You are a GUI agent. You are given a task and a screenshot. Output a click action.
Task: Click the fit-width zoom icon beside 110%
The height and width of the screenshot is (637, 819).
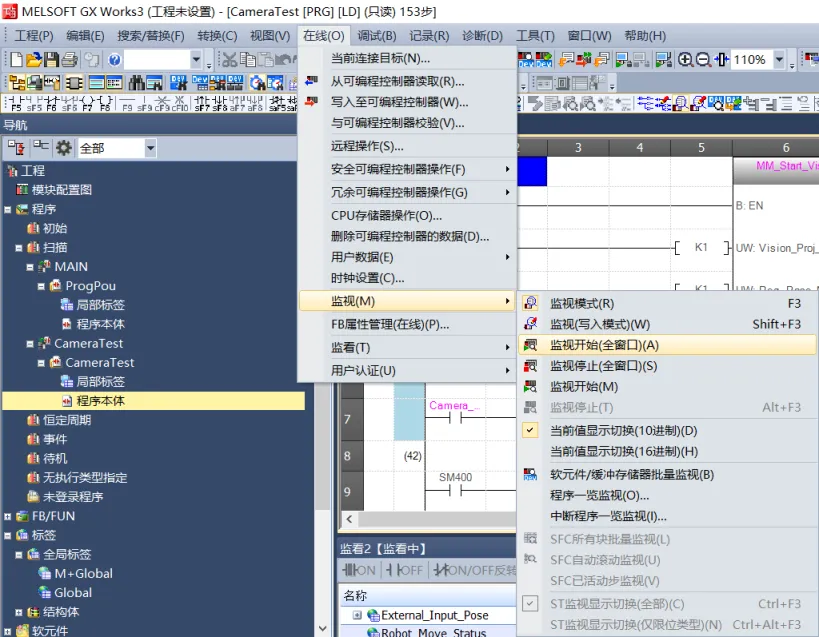click(721, 60)
